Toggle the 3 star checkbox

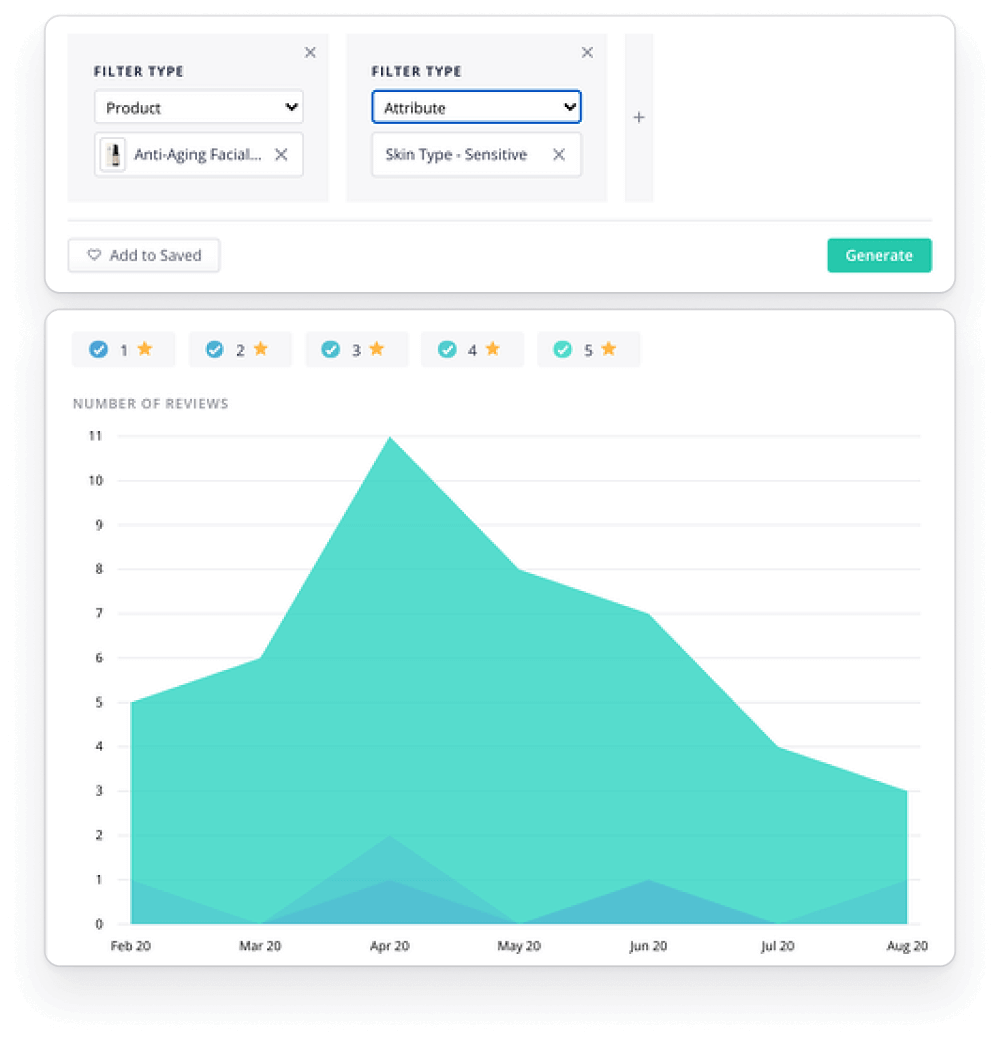coord(330,349)
